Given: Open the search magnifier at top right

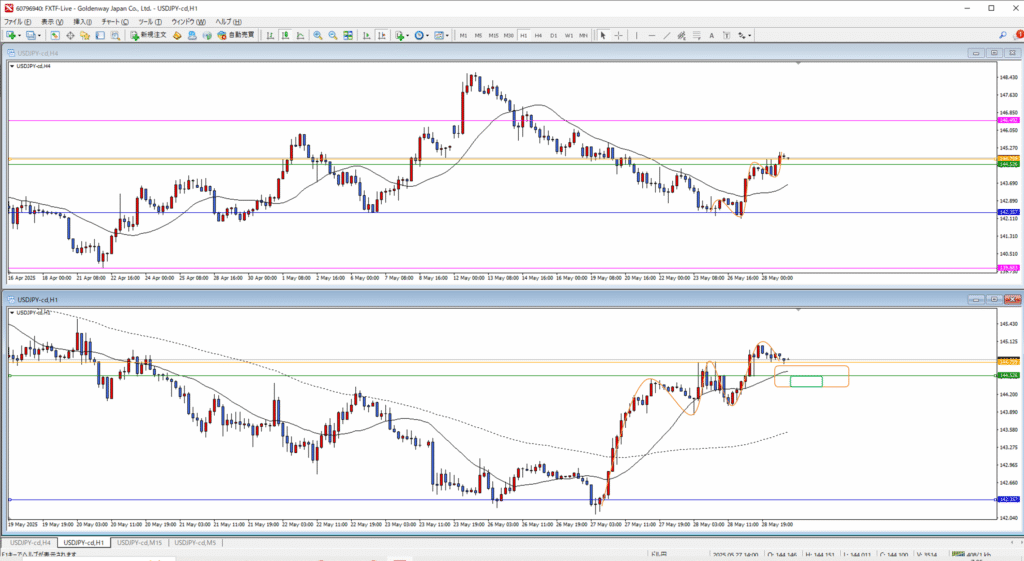Looking at the screenshot, I should (x=1003, y=35).
